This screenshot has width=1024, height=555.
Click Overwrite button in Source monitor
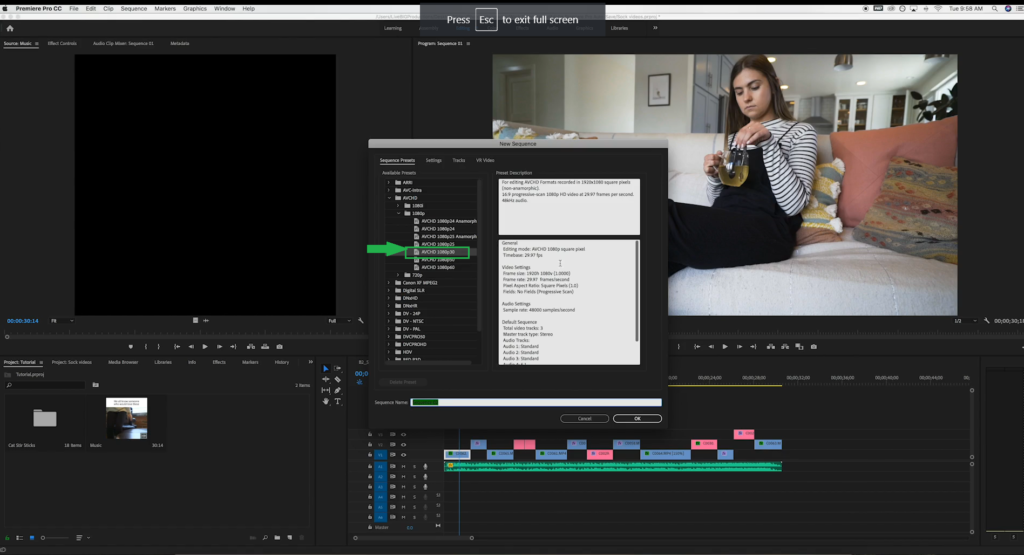(x=265, y=347)
